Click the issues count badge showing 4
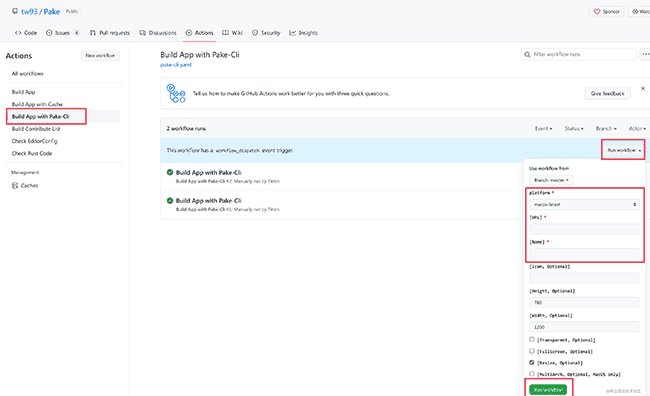The height and width of the screenshot is (396, 650). click(77, 33)
